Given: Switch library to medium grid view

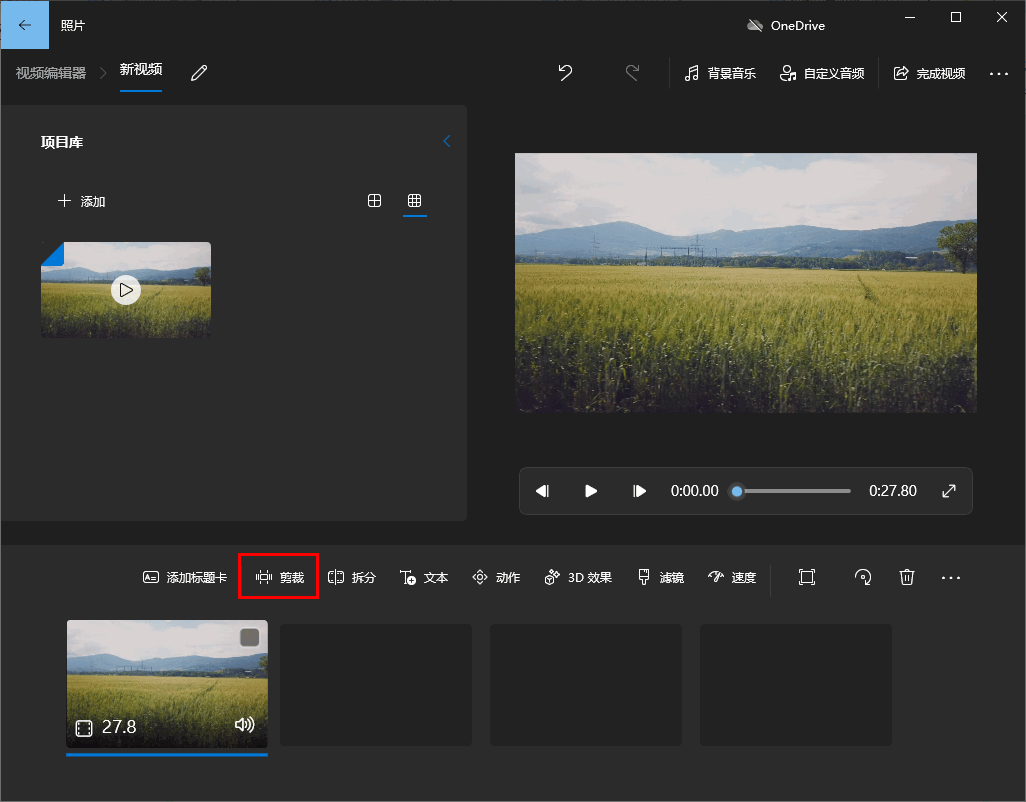Looking at the screenshot, I should [374, 201].
